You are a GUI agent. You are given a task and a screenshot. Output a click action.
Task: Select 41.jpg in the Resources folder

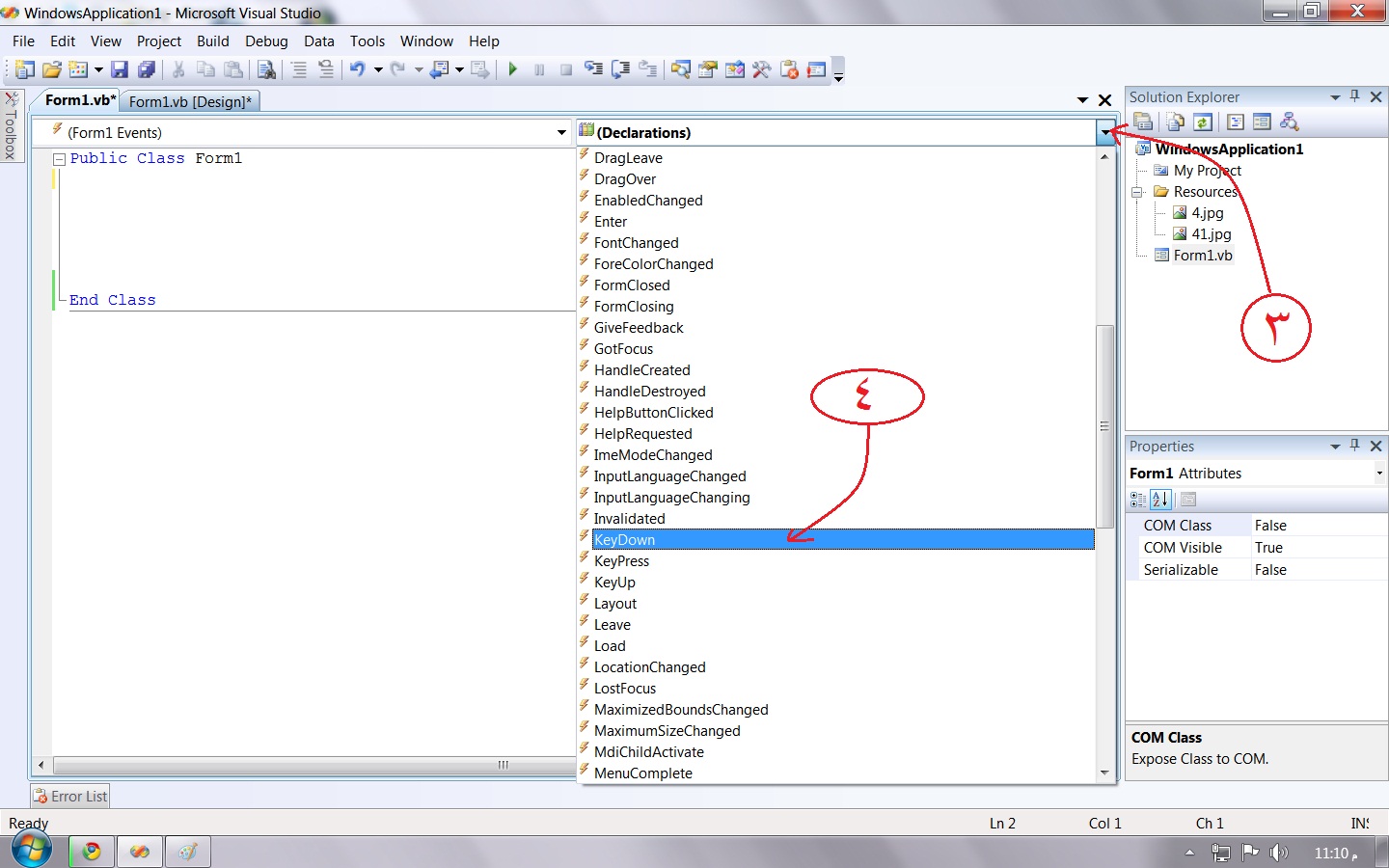(1211, 233)
